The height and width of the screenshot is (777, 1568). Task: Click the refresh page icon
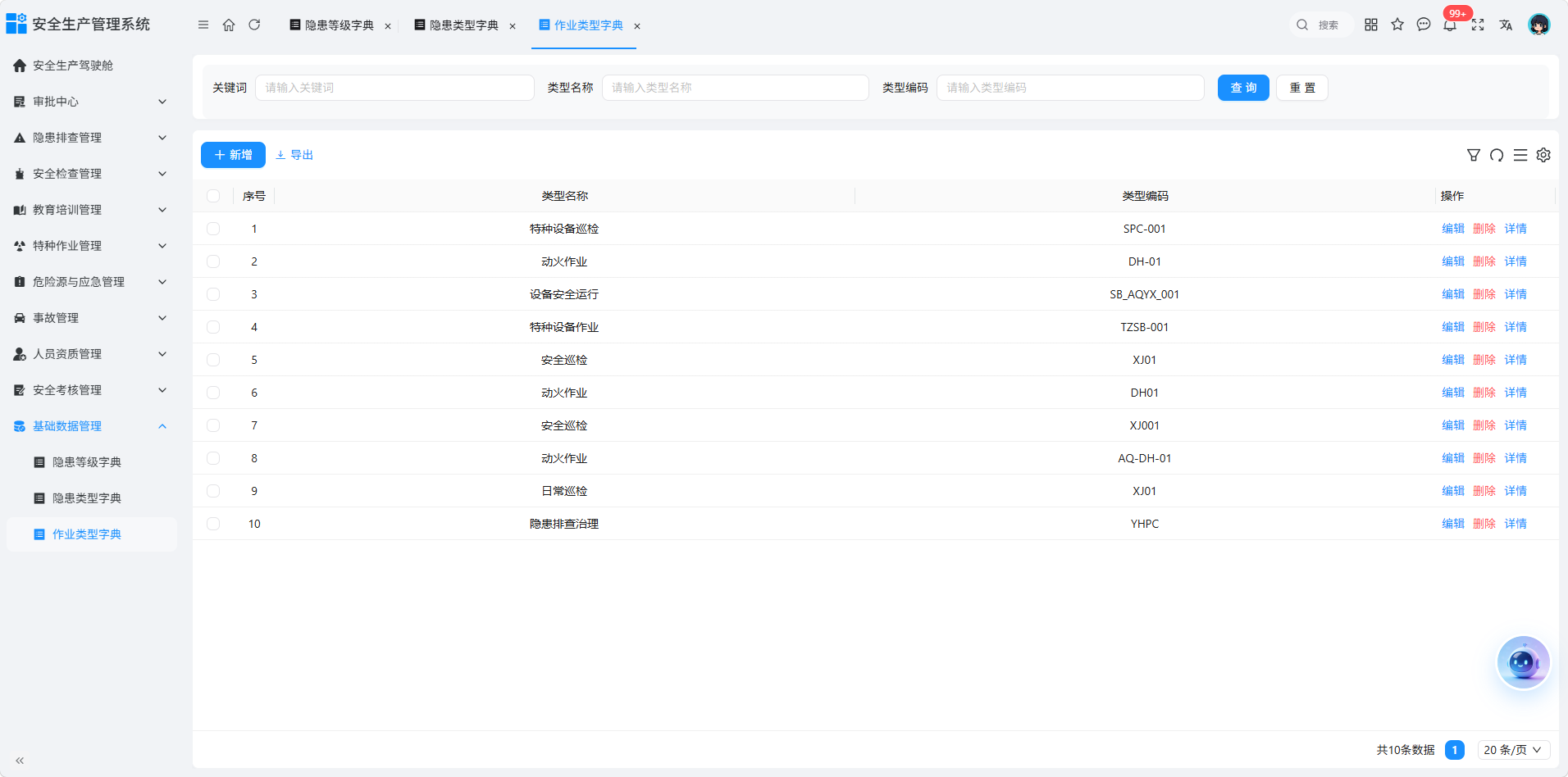tap(254, 25)
